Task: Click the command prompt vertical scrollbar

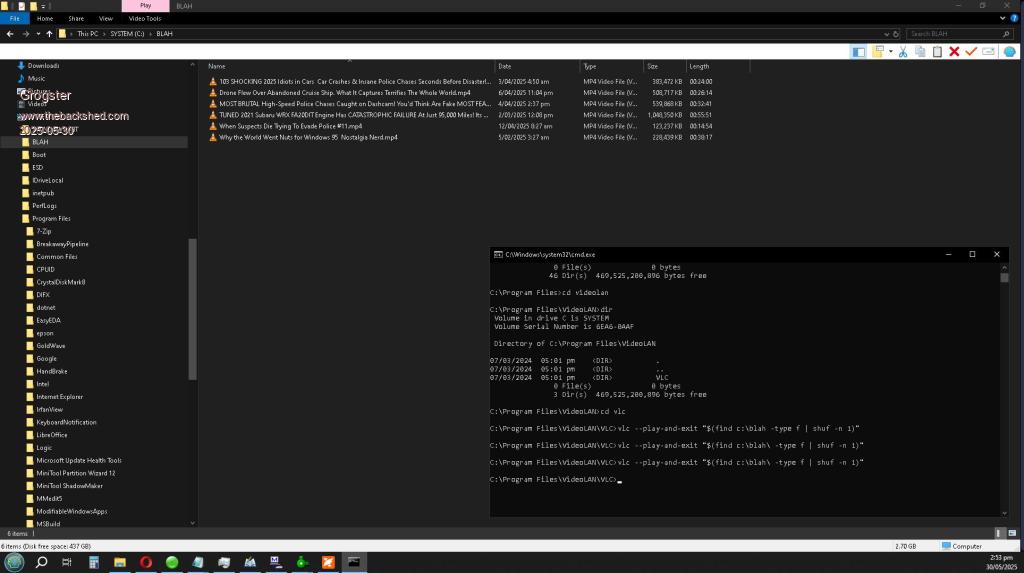Action: [x=1003, y=390]
